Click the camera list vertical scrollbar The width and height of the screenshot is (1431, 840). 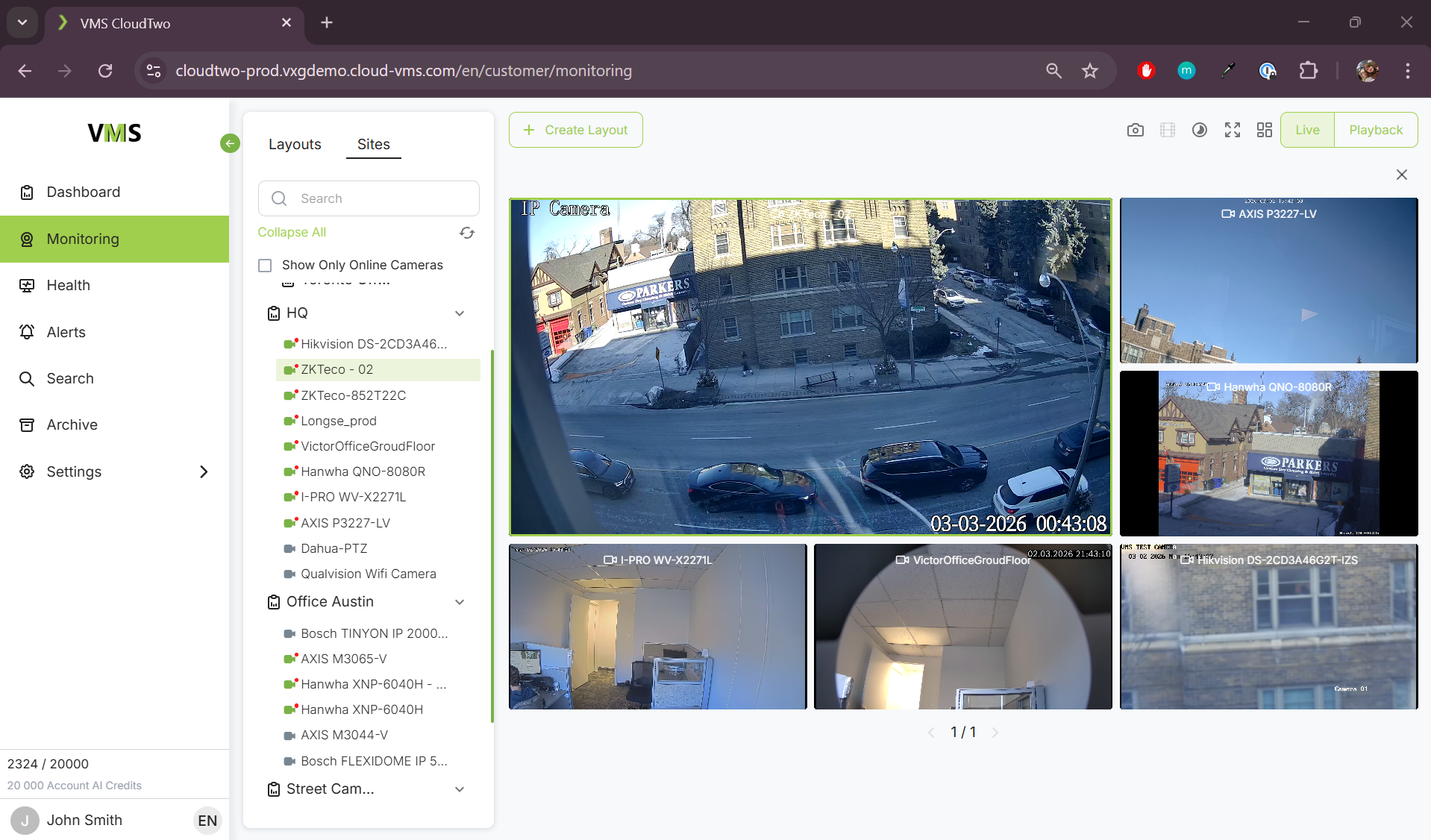coord(492,536)
